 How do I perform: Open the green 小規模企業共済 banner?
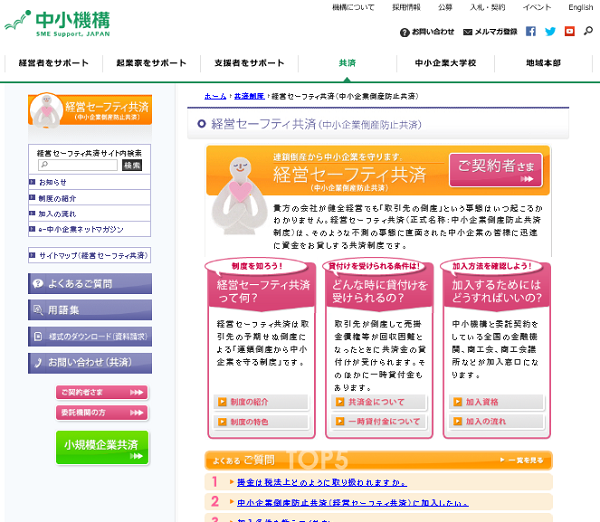[102, 448]
